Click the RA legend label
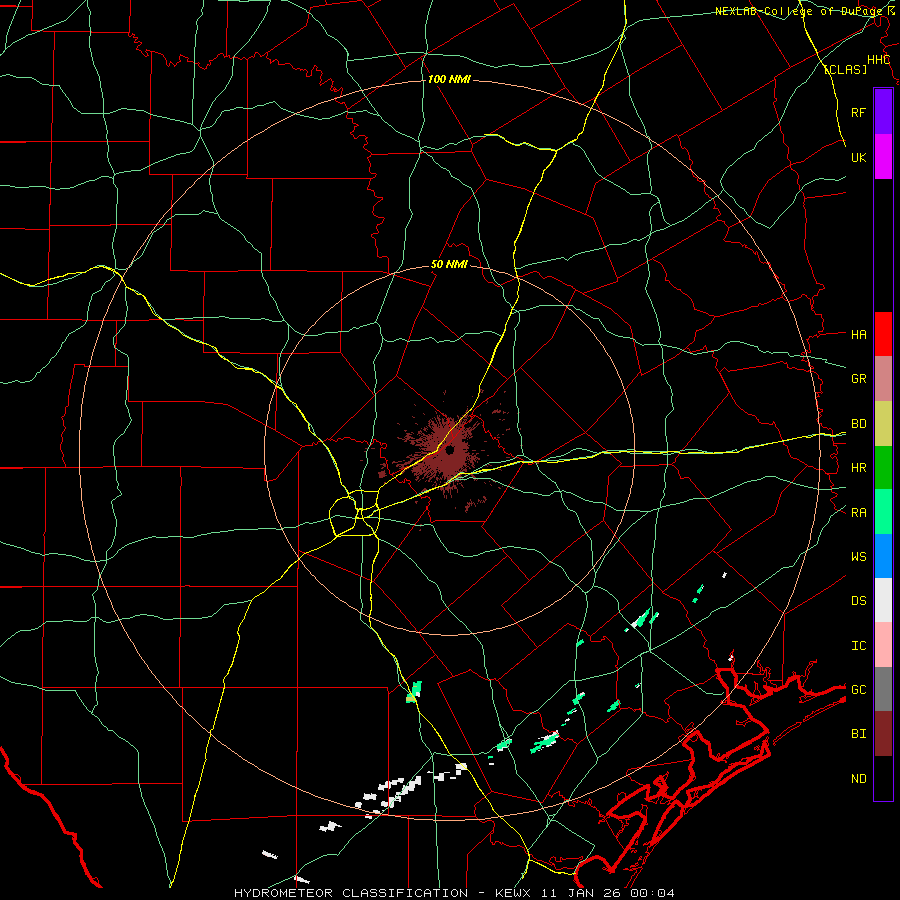 (x=859, y=512)
